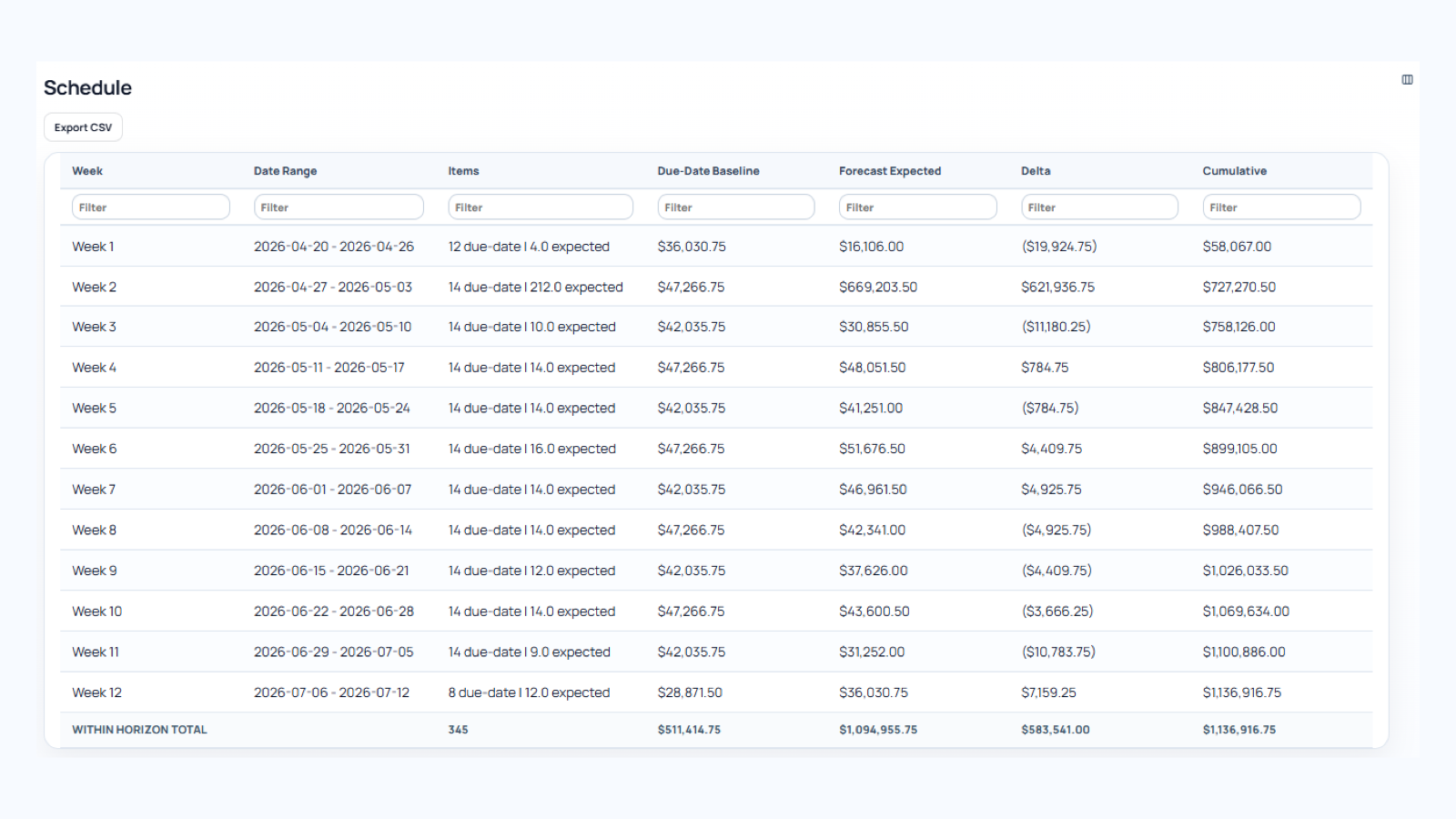Select the Week 8 row label

(x=94, y=530)
